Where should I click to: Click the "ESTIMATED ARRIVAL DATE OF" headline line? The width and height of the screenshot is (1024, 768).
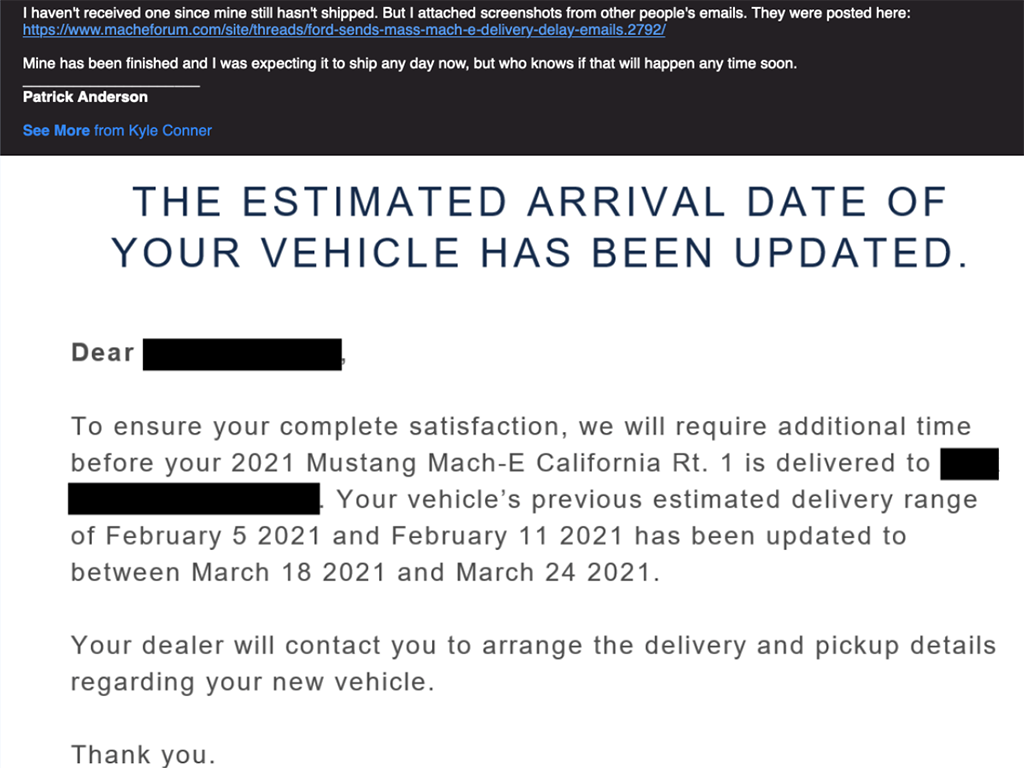point(540,203)
